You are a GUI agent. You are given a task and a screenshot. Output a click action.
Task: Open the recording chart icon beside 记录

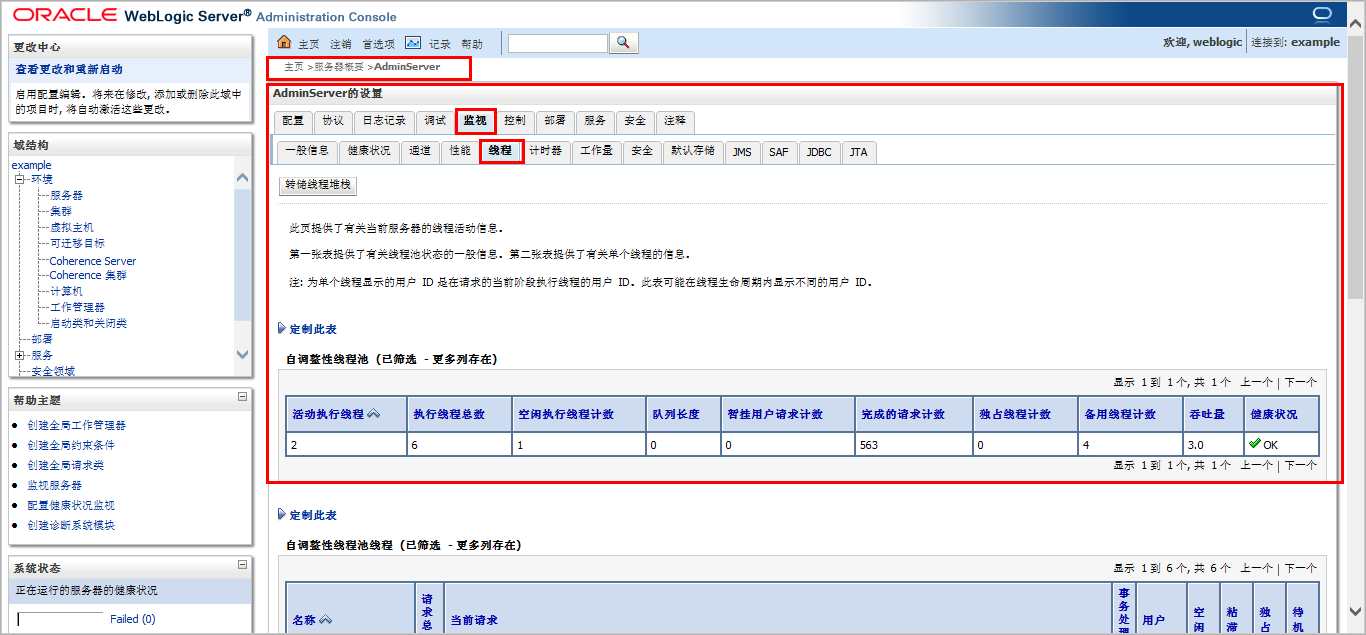[x=413, y=43]
